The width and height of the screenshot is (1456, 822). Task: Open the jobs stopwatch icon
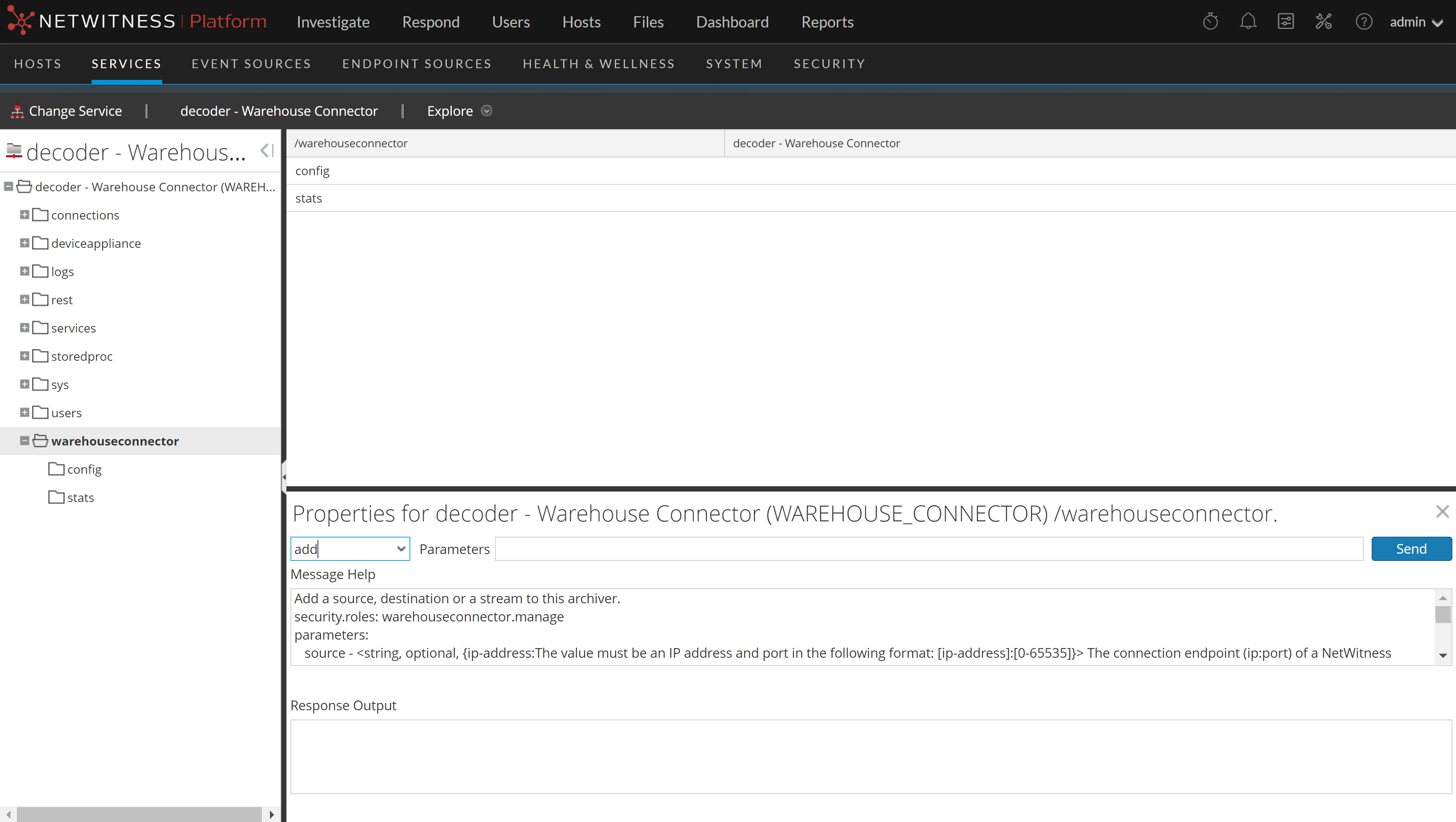tap(1210, 21)
